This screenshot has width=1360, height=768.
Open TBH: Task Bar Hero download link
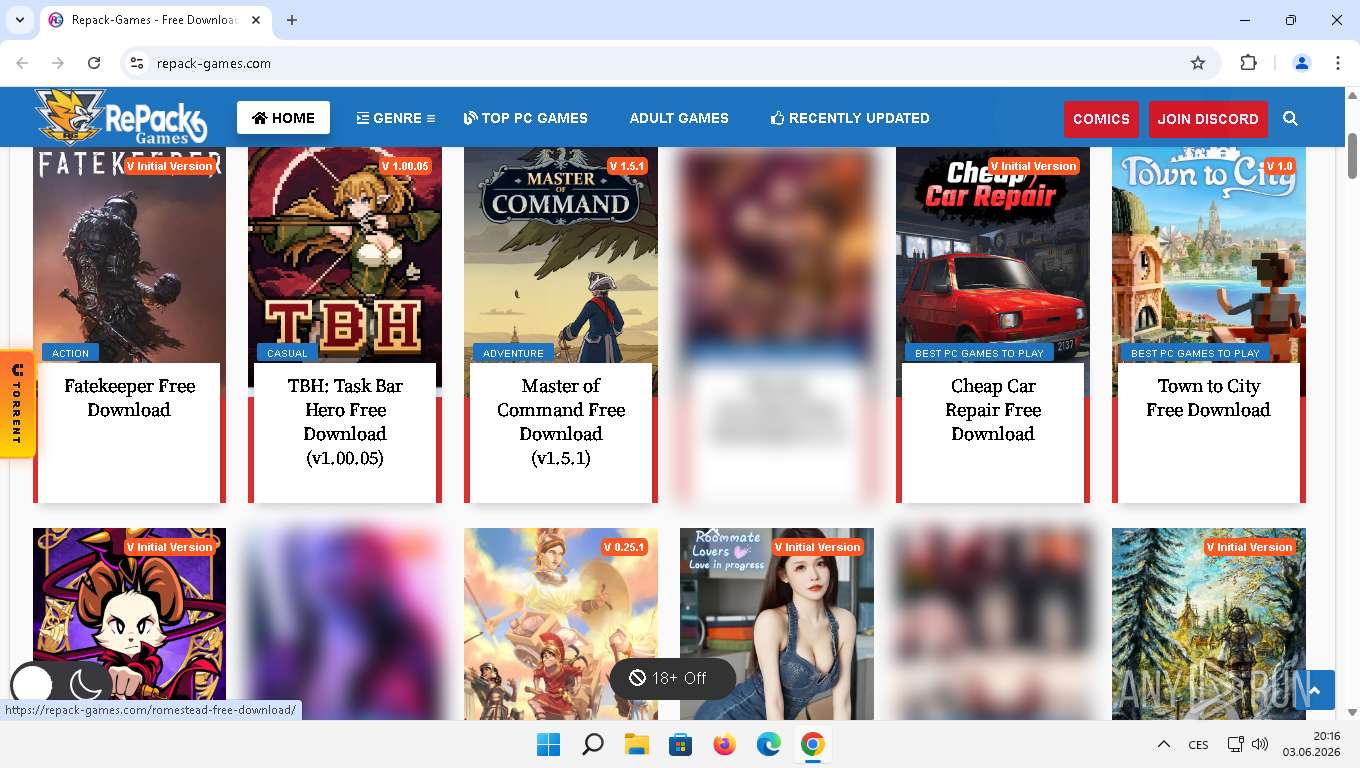click(345, 422)
